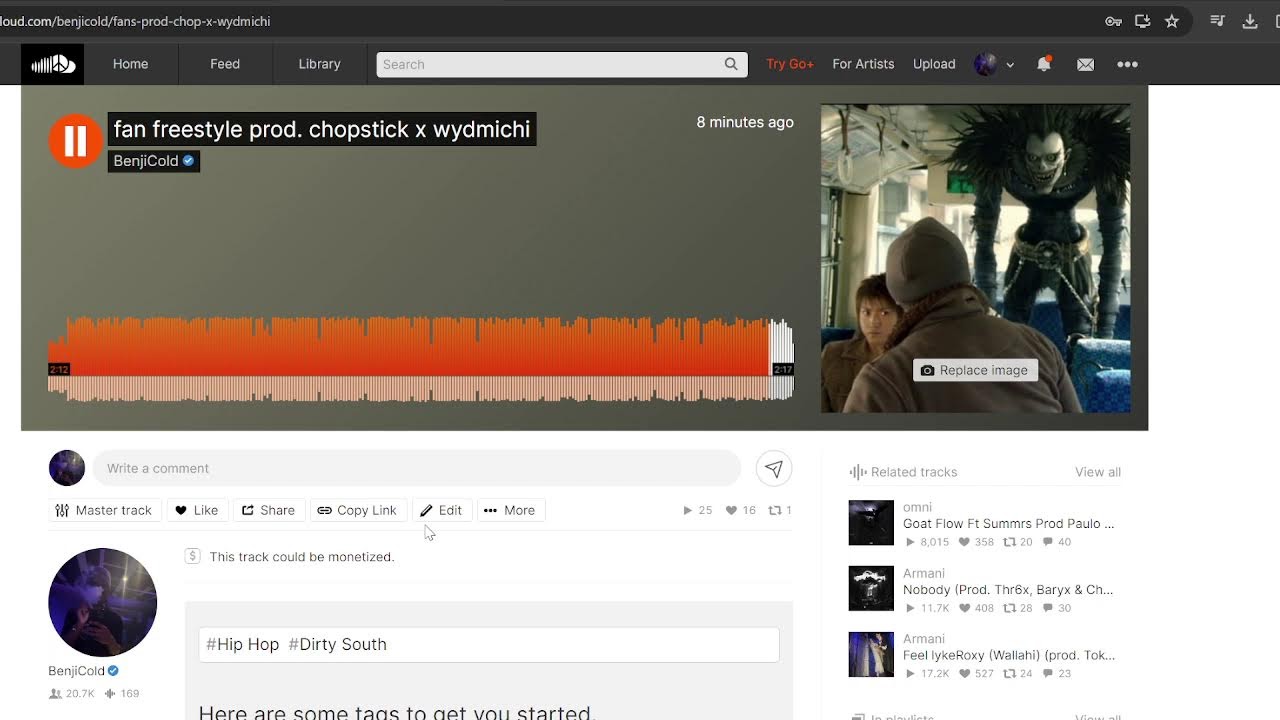This screenshot has width=1280, height=720.
Task: Click BenjiCold artist name under title
Action: 146,161
